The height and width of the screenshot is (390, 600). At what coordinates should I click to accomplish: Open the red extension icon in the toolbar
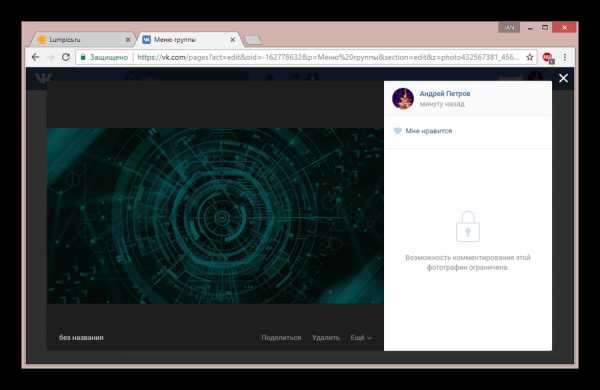tap(548, 57)
